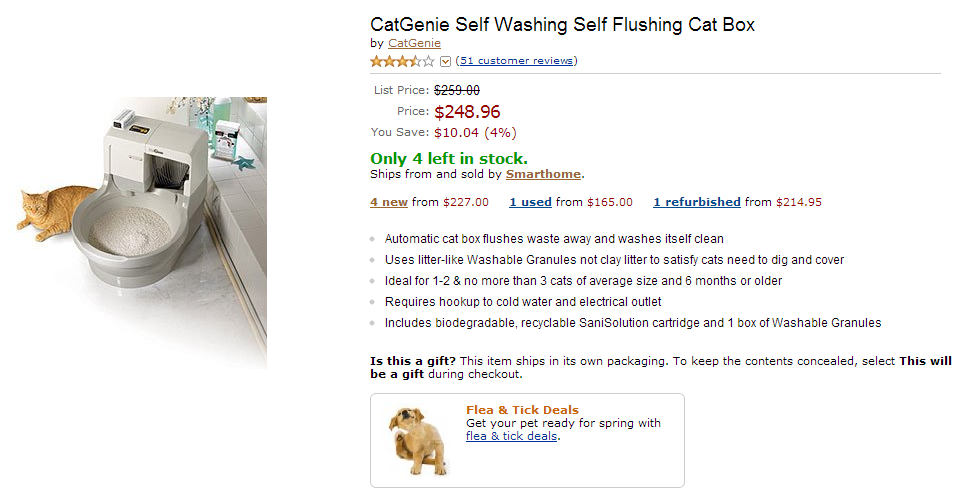Screen dimensions: 965x498
Task: Click the crossed-out $259.00 list price
Action: (x=456, y=90)
